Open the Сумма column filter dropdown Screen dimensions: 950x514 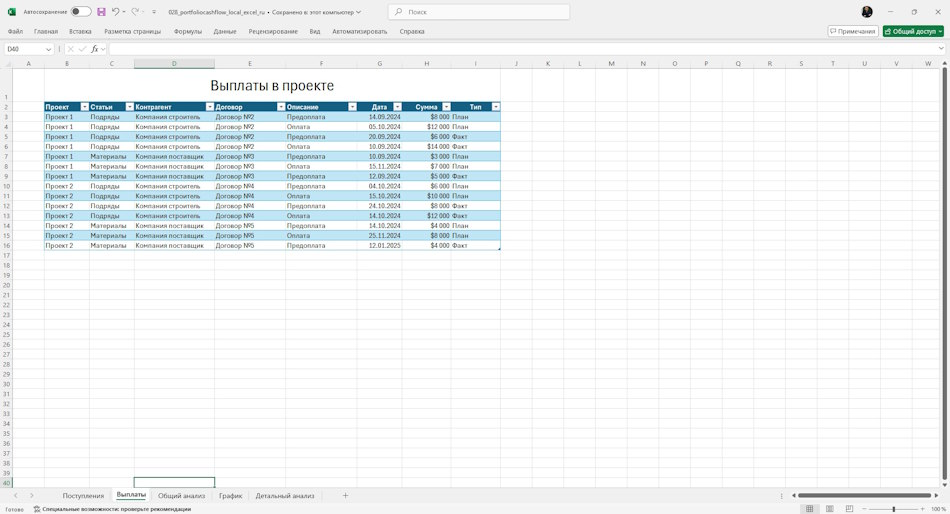[x=447, y=107]
